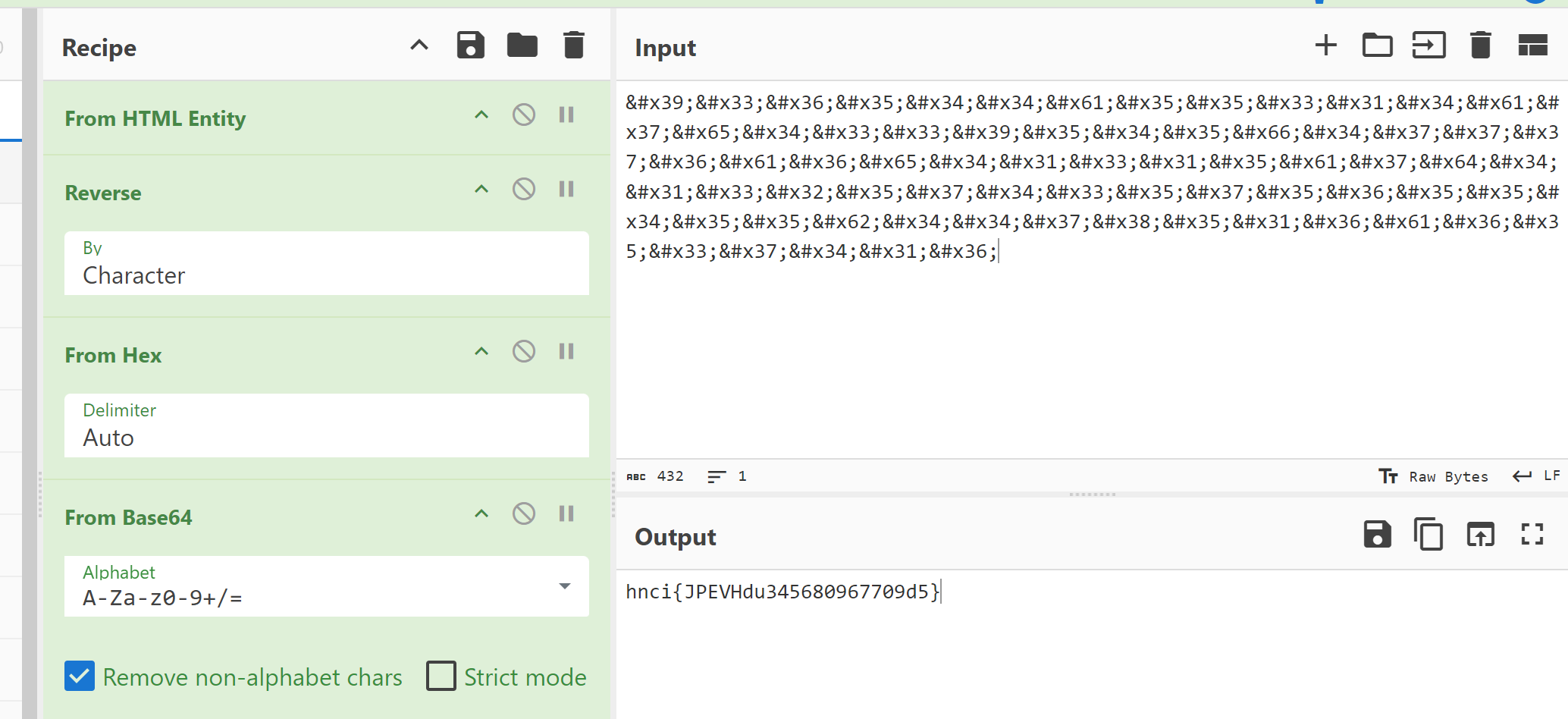Click the divider handle between input and output
Screen dimensions: 1568x719
click(1092, 495)
